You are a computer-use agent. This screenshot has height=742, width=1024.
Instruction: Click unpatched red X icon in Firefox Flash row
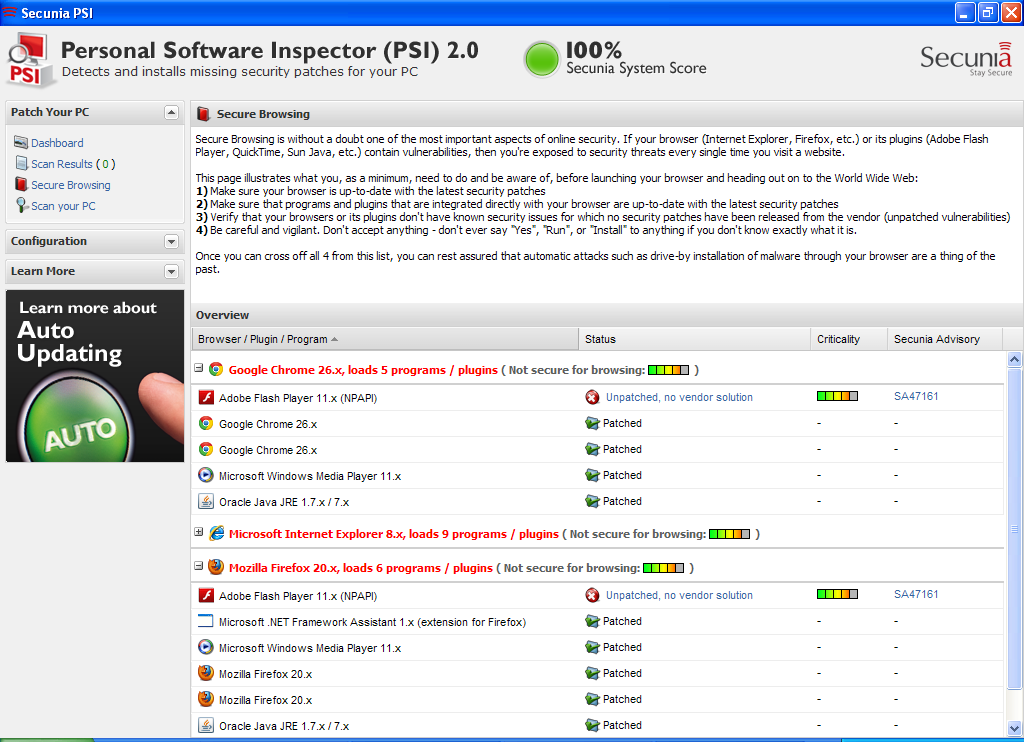tap(592, 595)
